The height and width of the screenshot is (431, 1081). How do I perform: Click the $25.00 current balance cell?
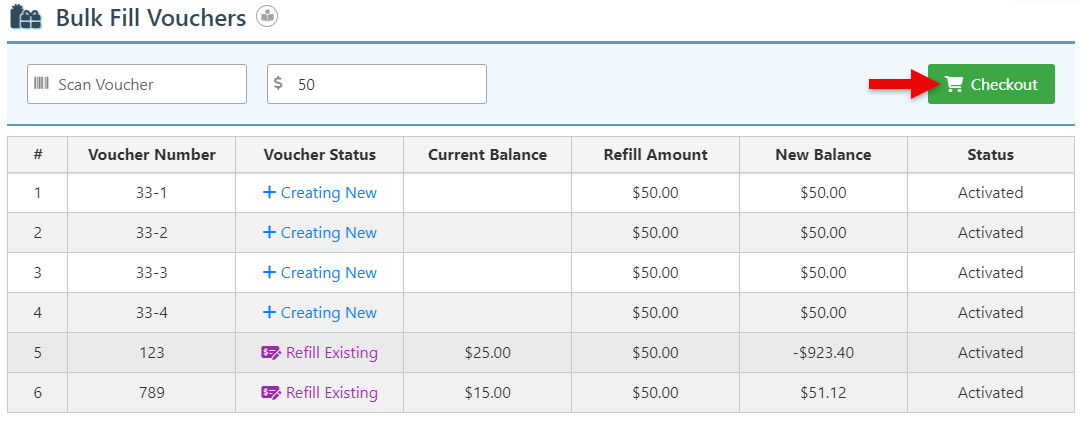(x=487, y=353)
